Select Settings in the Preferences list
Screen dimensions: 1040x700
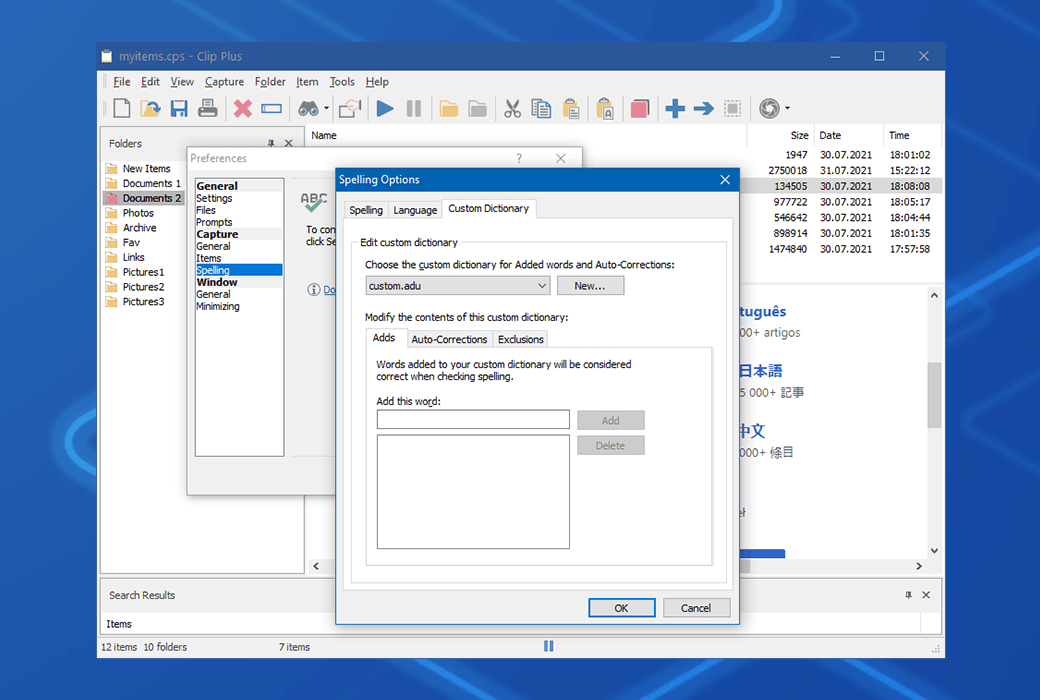point(214,198)
